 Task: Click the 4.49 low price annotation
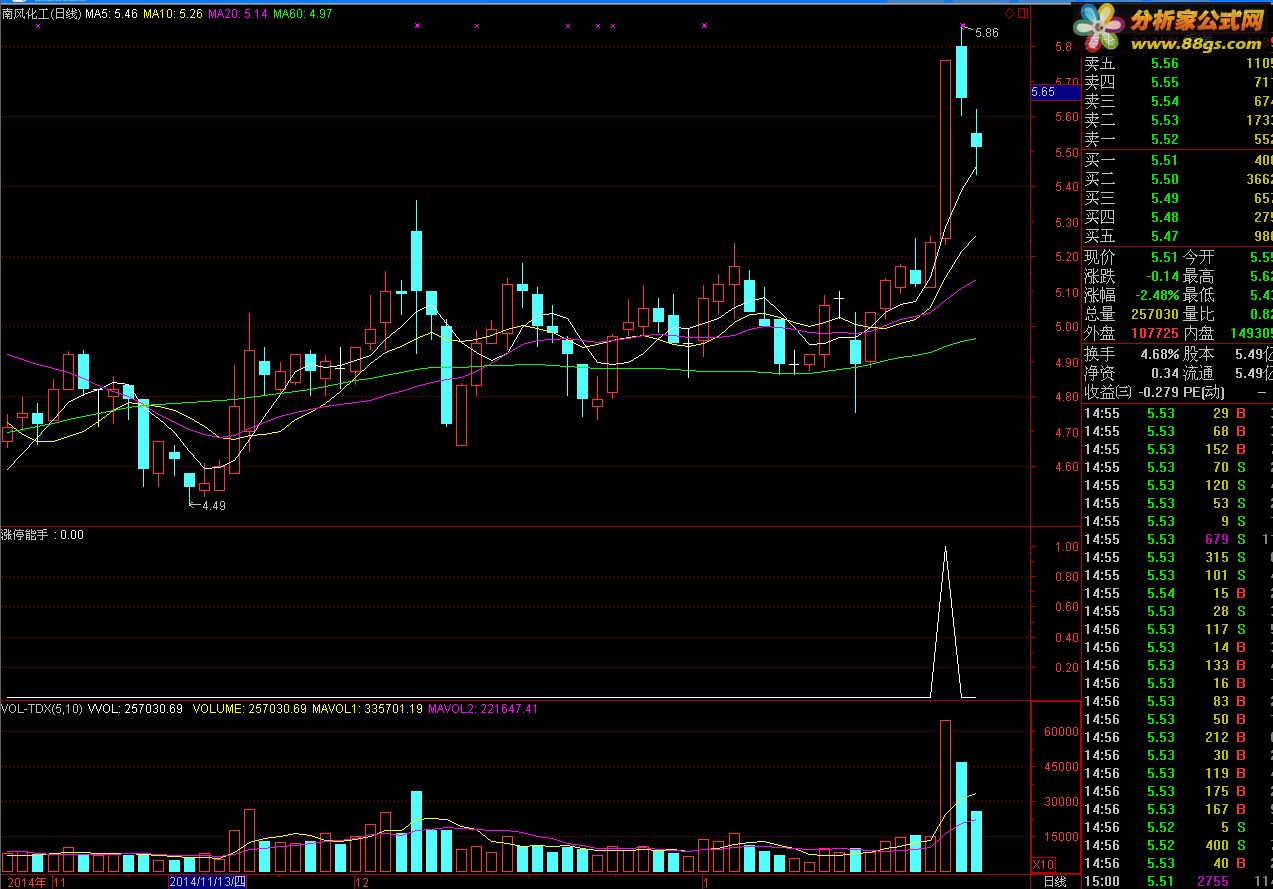tap(214, 506)
